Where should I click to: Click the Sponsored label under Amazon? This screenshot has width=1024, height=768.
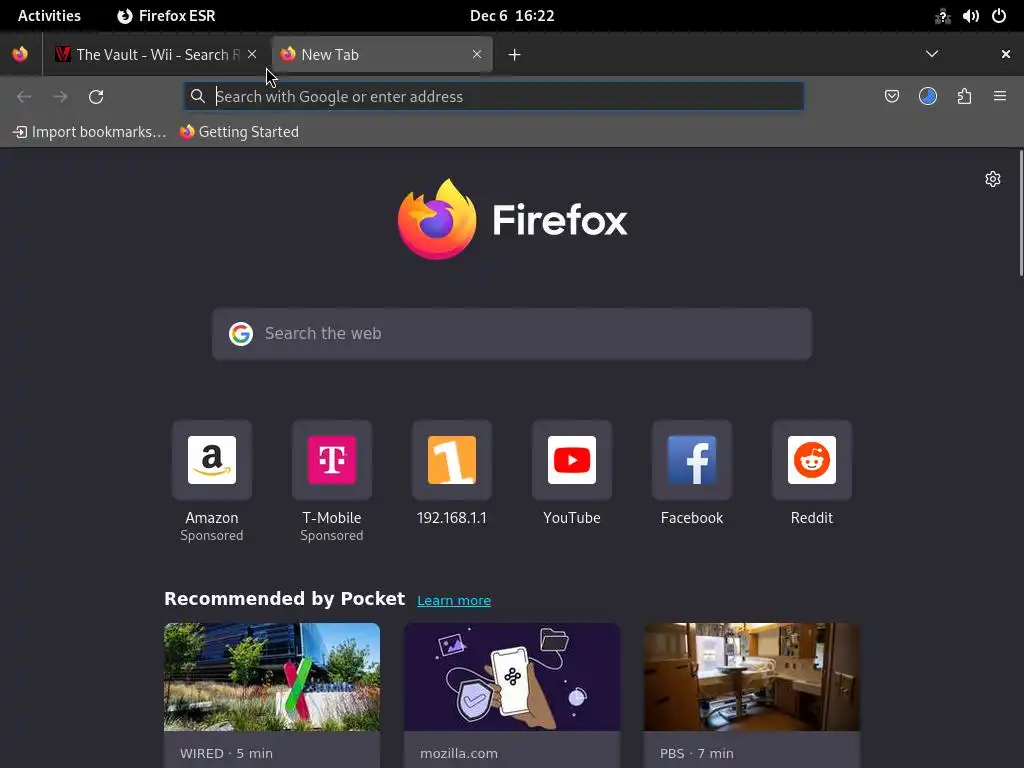212,536
